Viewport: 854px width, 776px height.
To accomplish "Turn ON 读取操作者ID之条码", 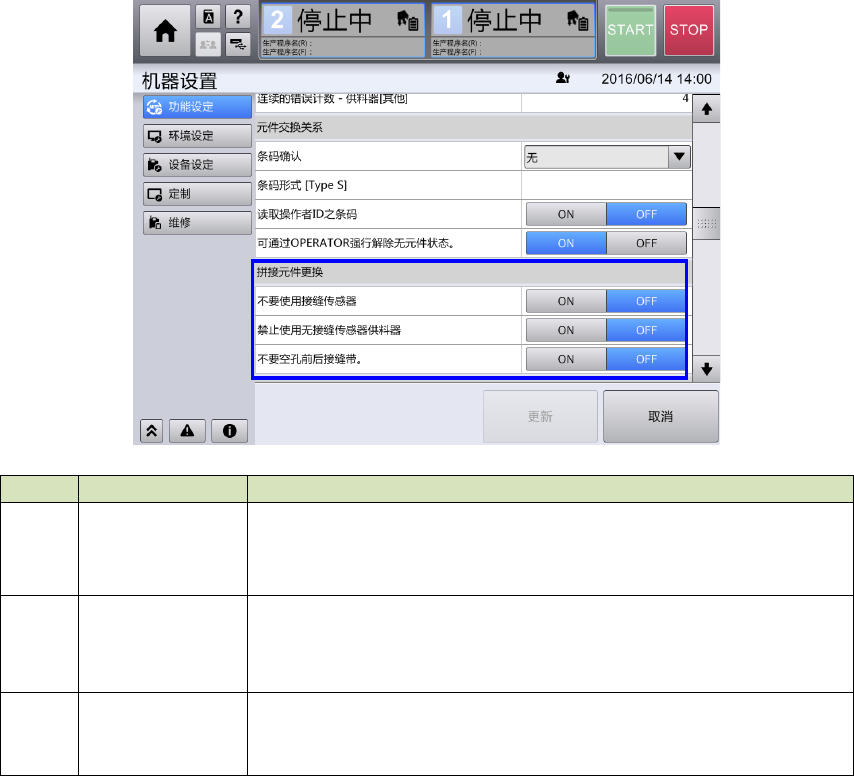I will click(x=566, y=215).
